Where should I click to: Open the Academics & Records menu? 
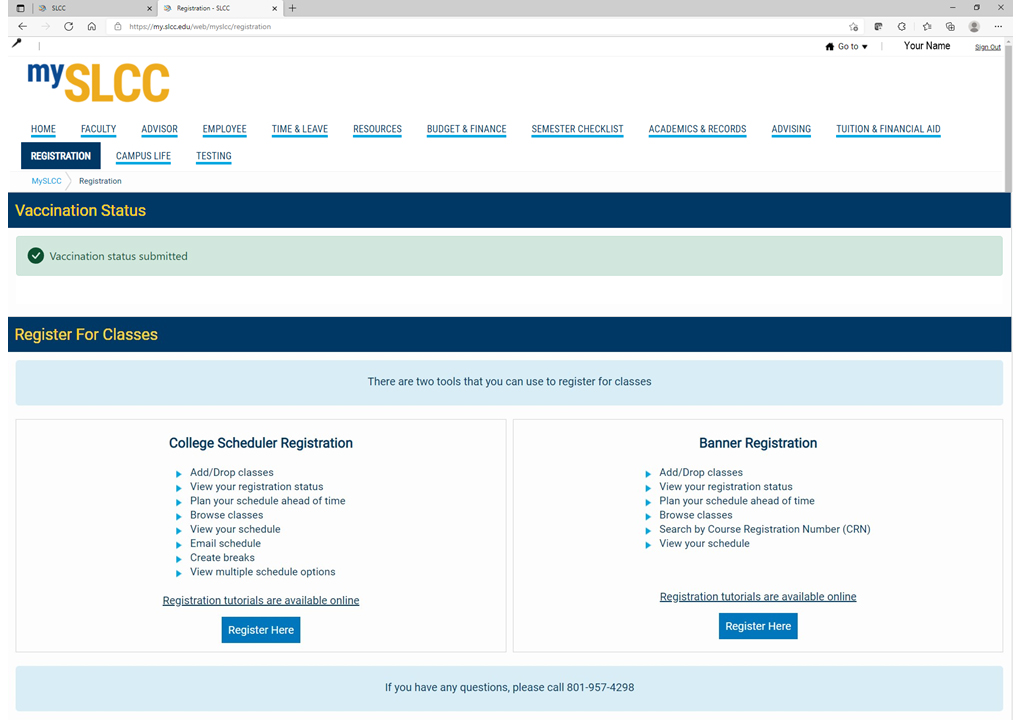(697, 129)
